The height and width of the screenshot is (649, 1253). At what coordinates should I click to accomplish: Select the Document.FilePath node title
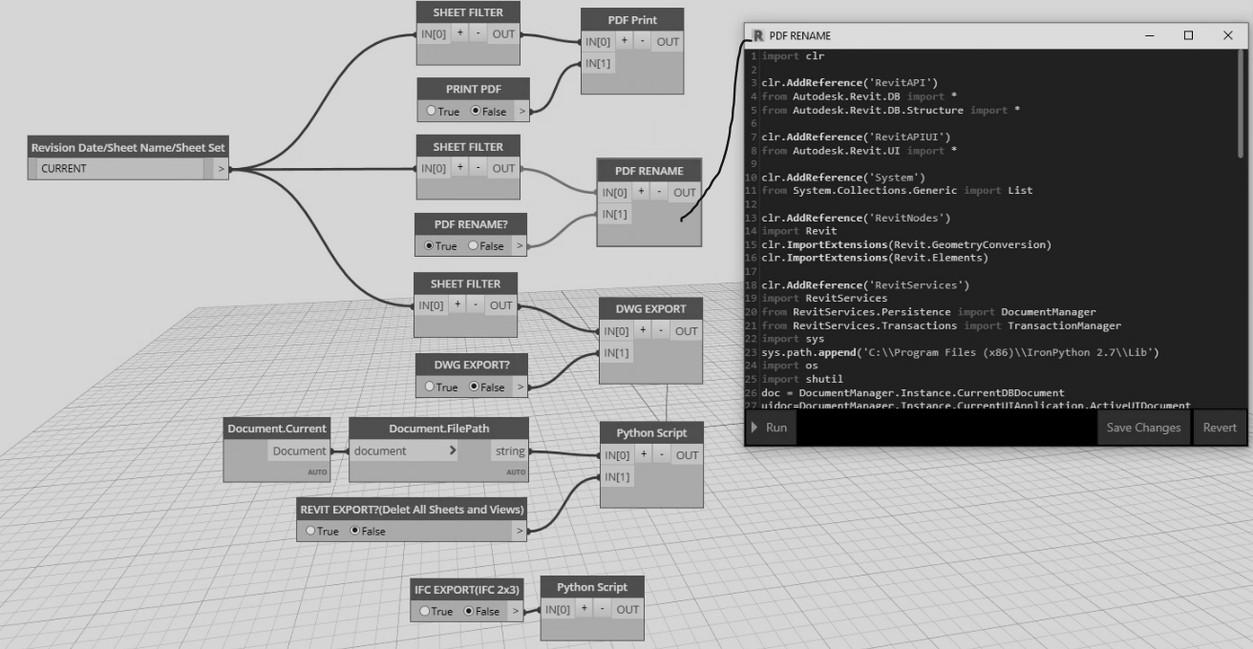(x=439, y=428)
